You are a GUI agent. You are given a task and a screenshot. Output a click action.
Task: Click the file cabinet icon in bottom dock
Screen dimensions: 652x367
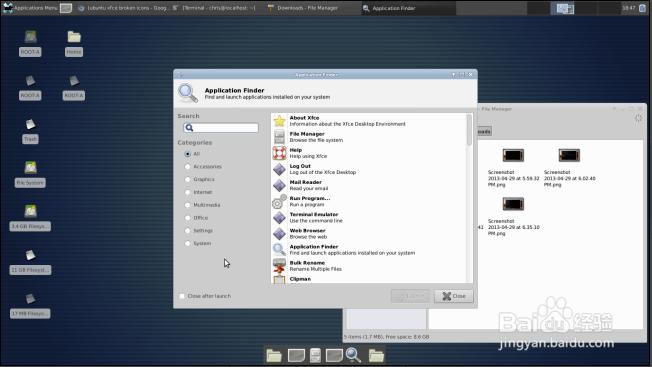coord(316,355)
